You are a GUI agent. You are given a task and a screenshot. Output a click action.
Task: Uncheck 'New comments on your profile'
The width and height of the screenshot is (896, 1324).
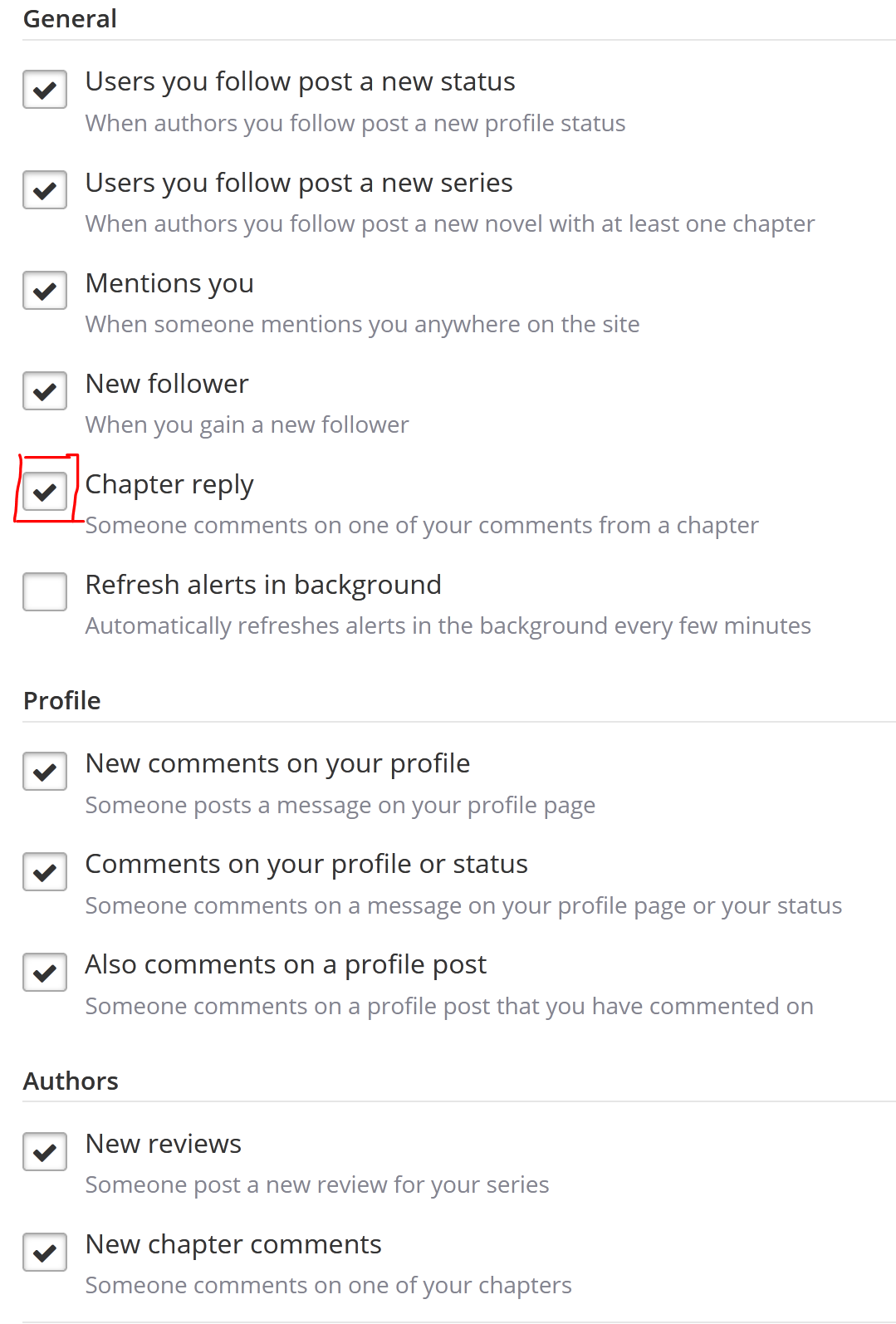point(45,772)
